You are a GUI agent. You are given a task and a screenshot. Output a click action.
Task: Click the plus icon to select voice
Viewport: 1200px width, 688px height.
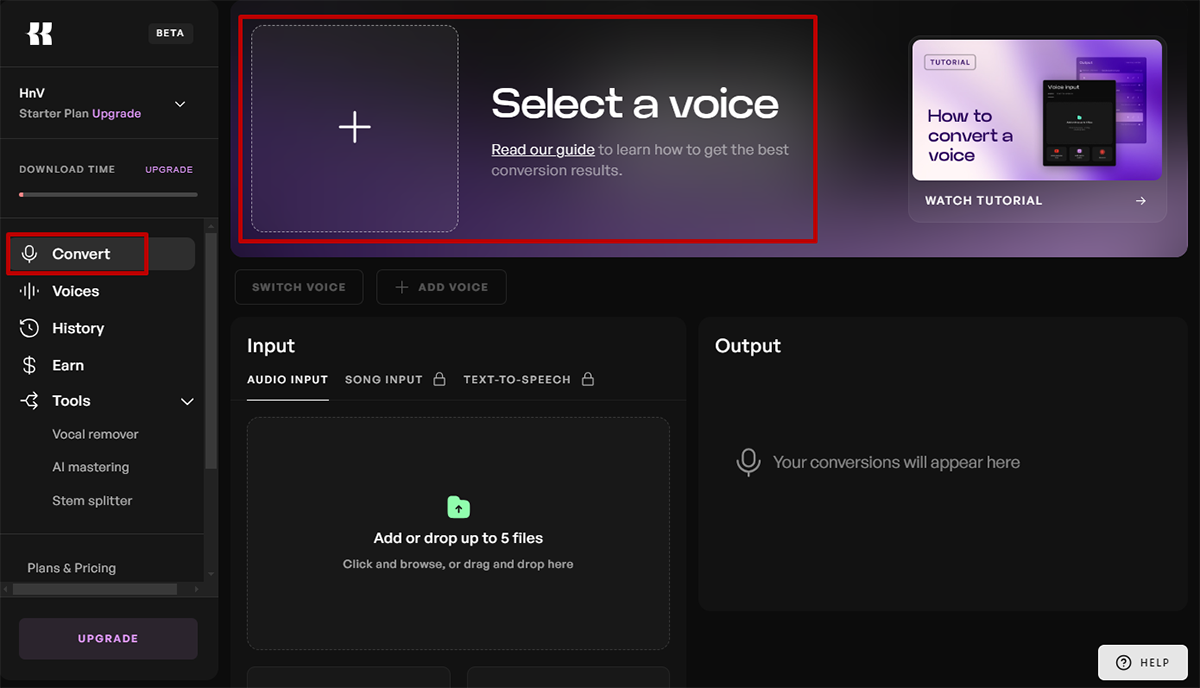tap(355, 128)
